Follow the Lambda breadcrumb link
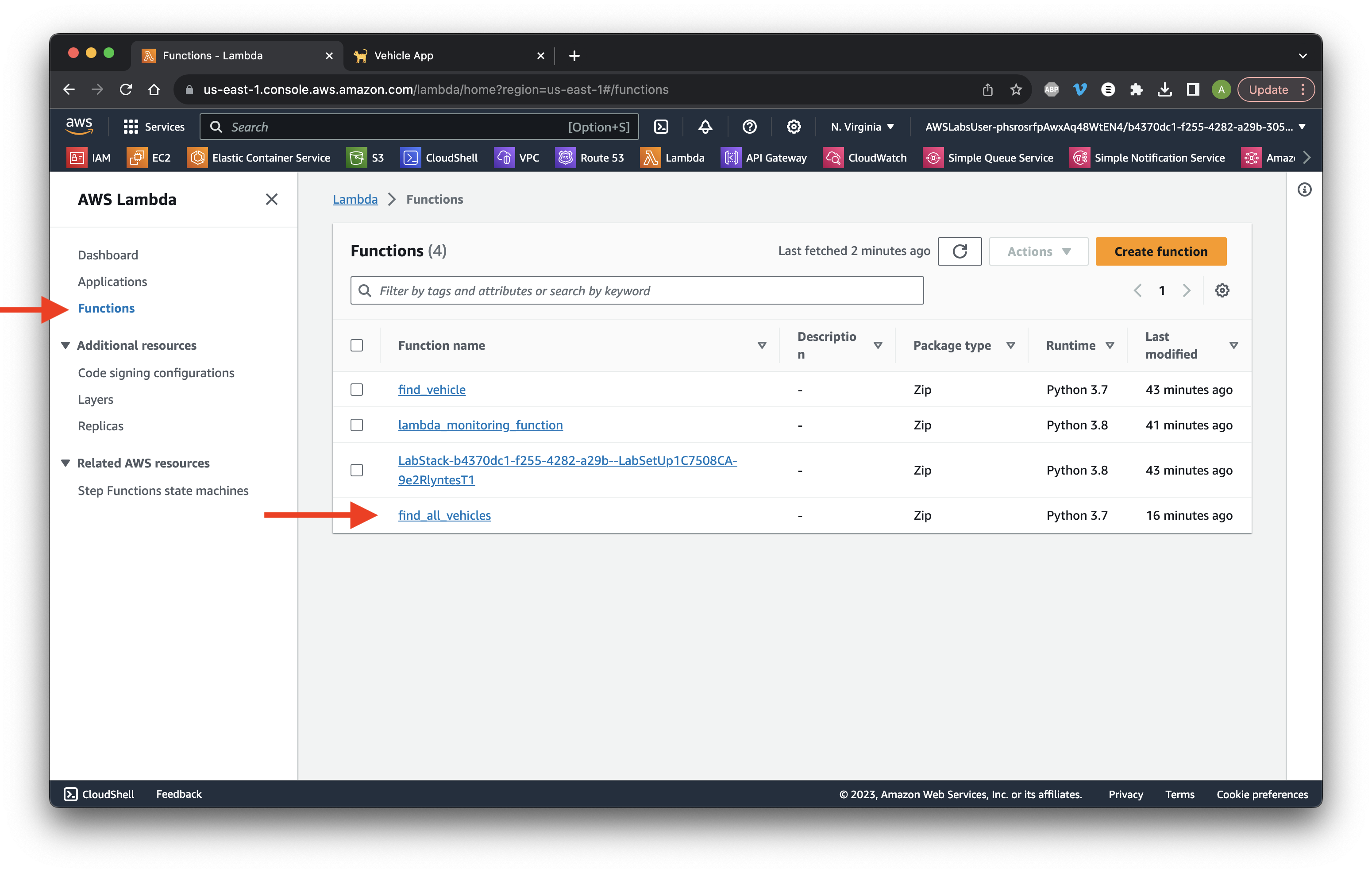 (x=355, y=200)
